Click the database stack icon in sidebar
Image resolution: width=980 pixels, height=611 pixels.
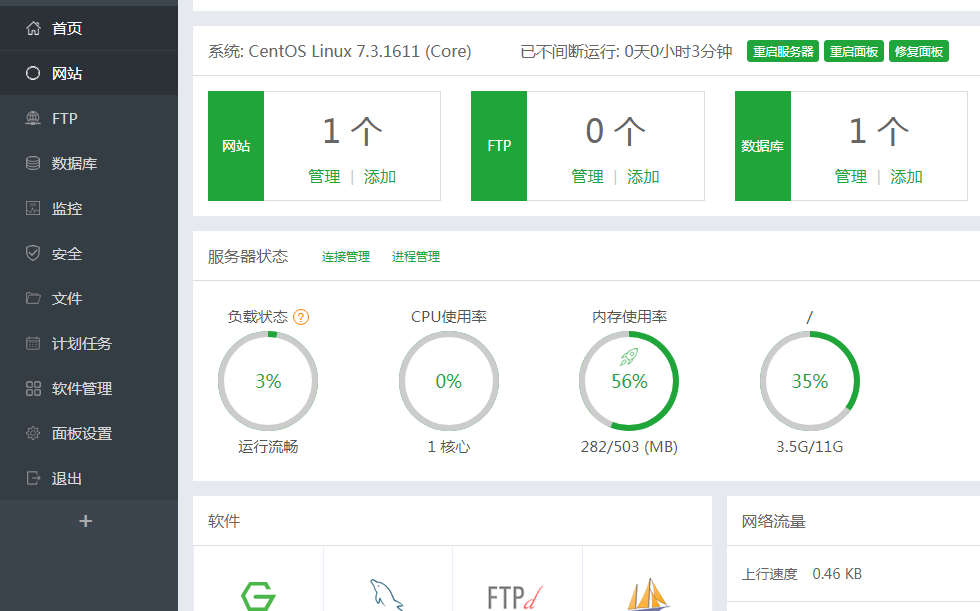[33, 163]
